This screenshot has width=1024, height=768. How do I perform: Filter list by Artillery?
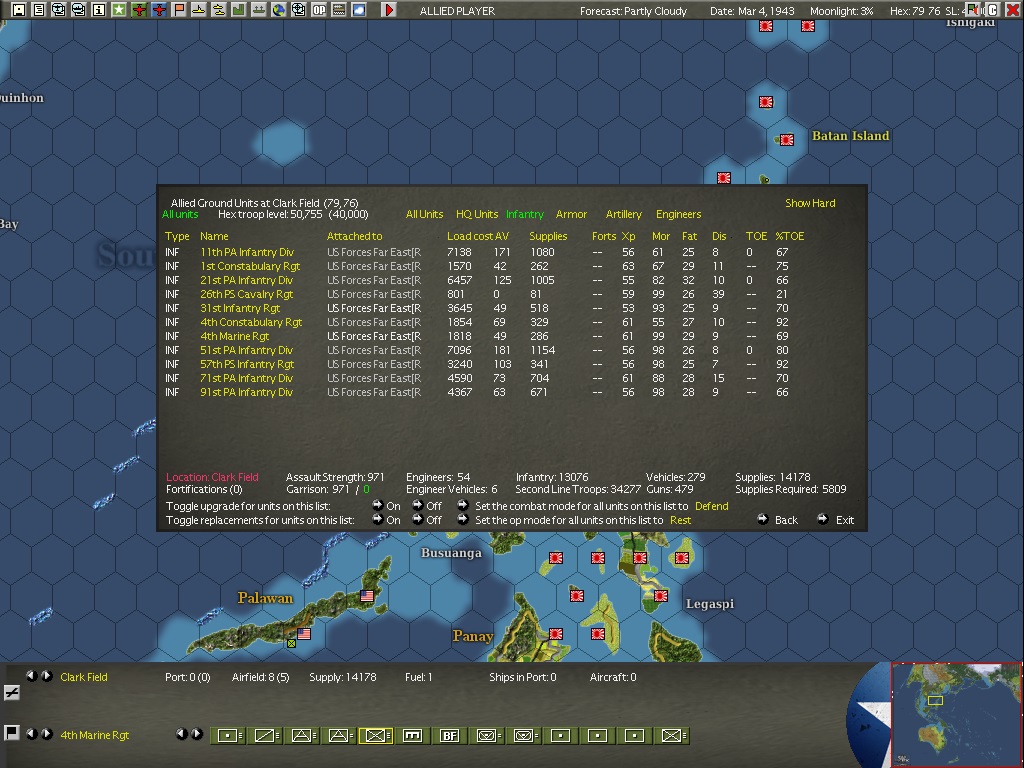click(x=624, y=214)
